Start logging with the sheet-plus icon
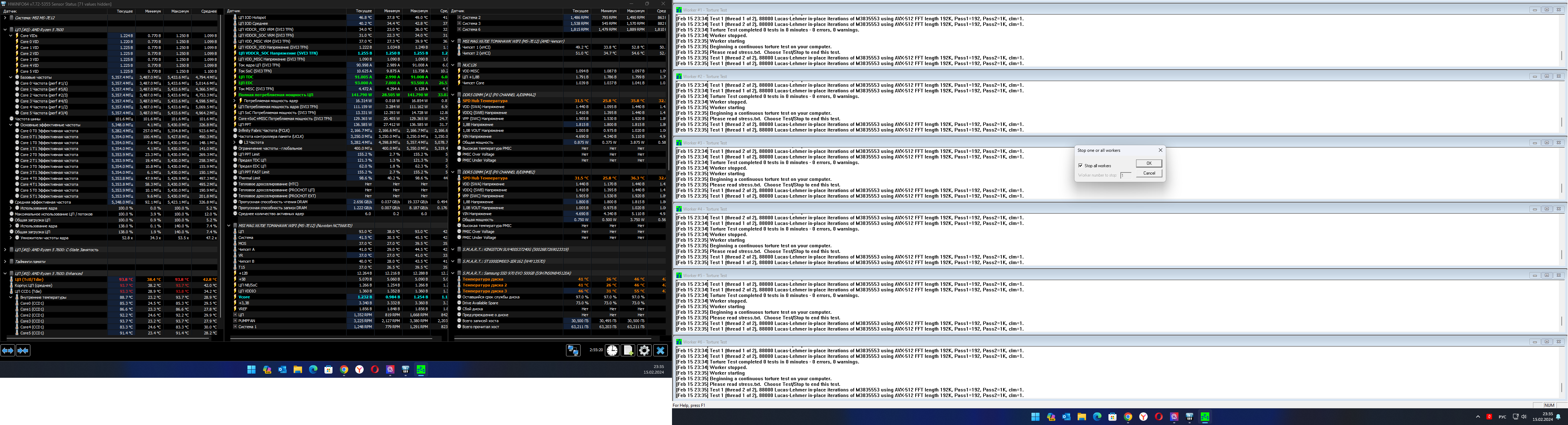This screenshot has width=1568, height=425. [628, 350]
